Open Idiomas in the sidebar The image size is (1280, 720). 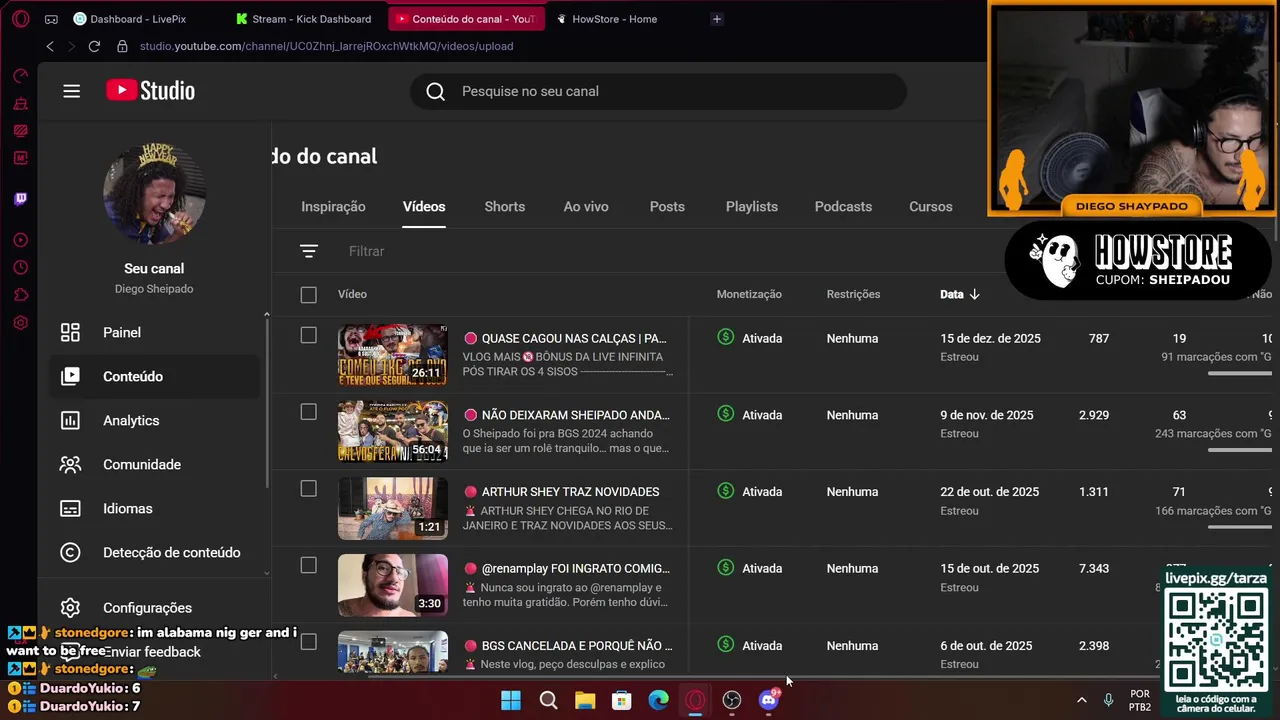pos(155,508)
